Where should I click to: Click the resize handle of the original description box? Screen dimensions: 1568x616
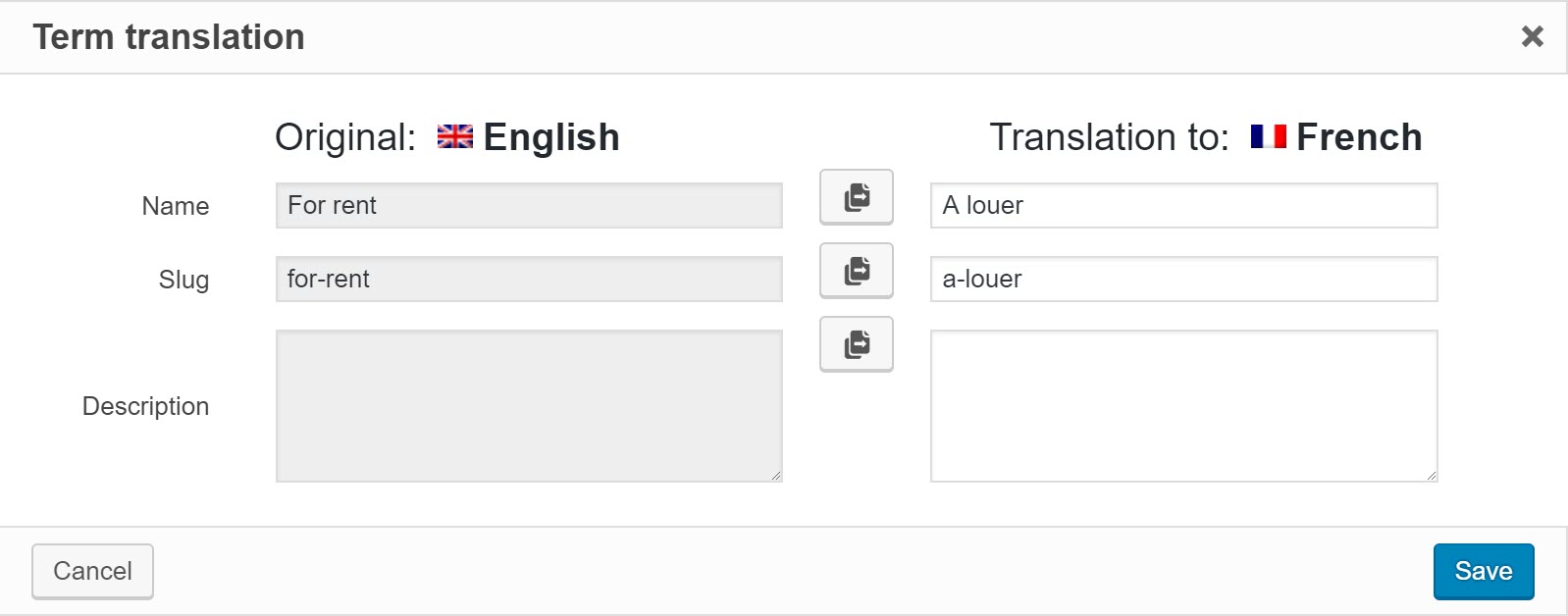[x=776, y=476]
